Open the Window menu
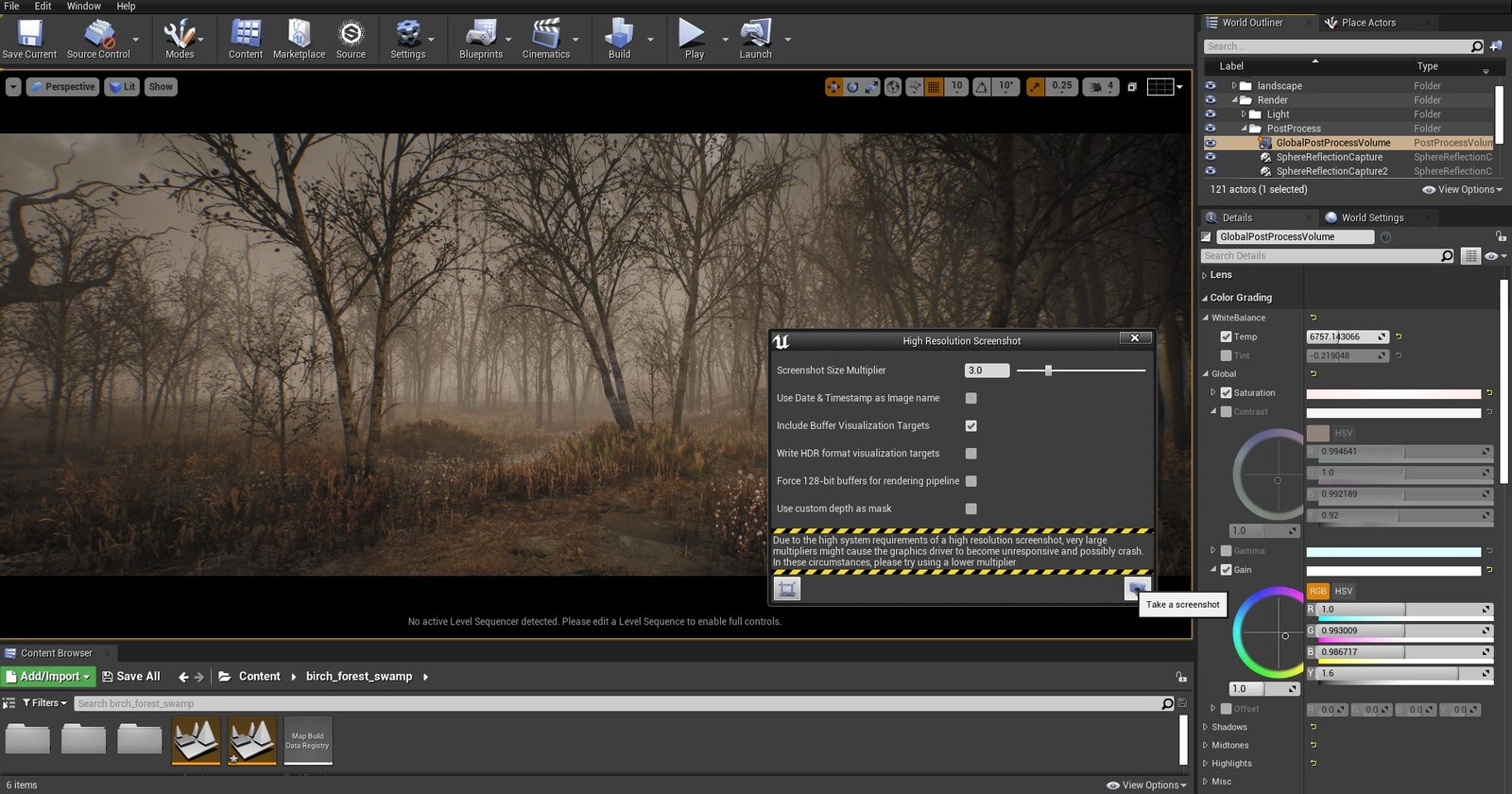 pos(83,6)
